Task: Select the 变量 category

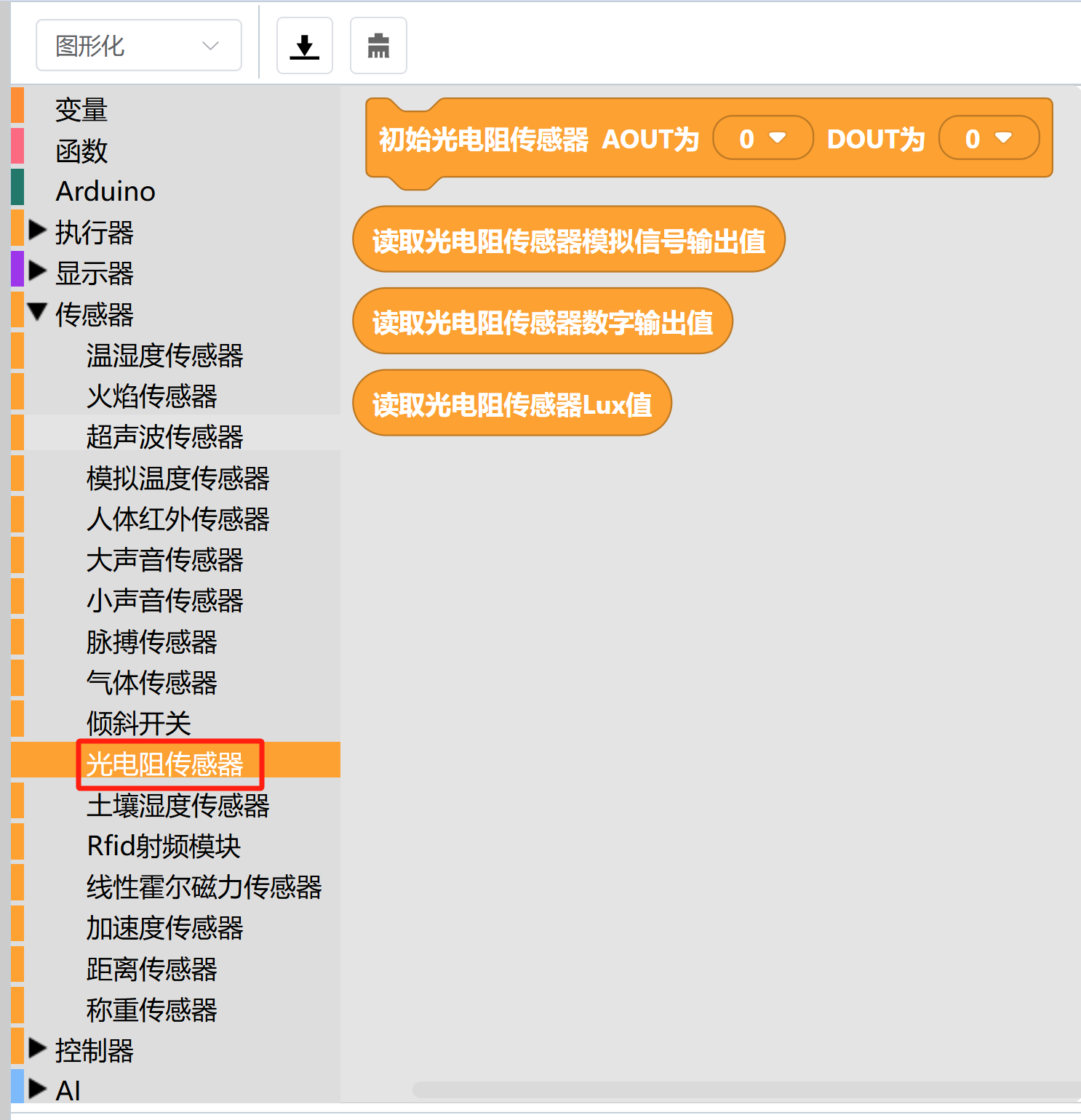Action: pos(81,110)
